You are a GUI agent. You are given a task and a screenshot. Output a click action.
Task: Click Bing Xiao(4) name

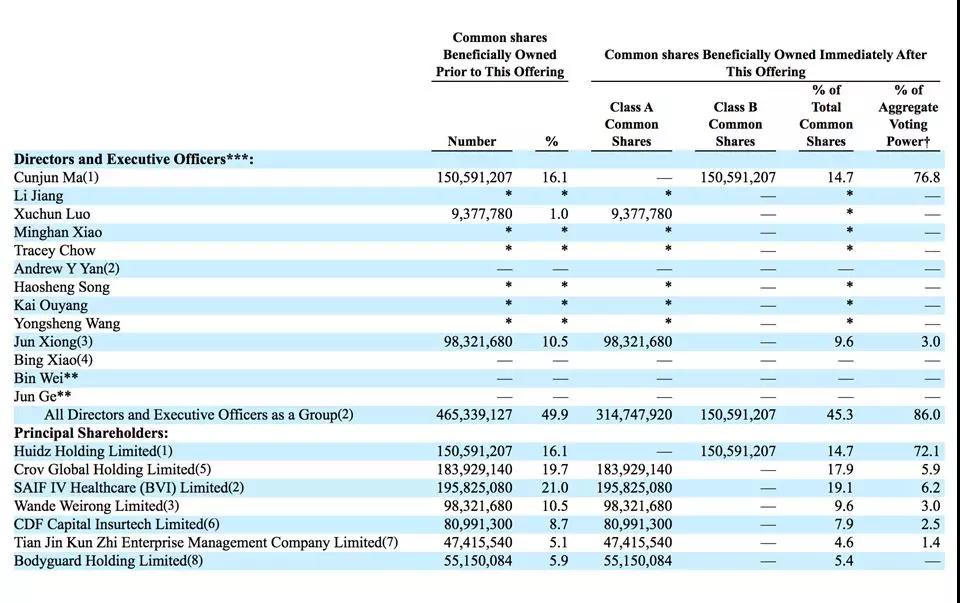coord(53,360)
